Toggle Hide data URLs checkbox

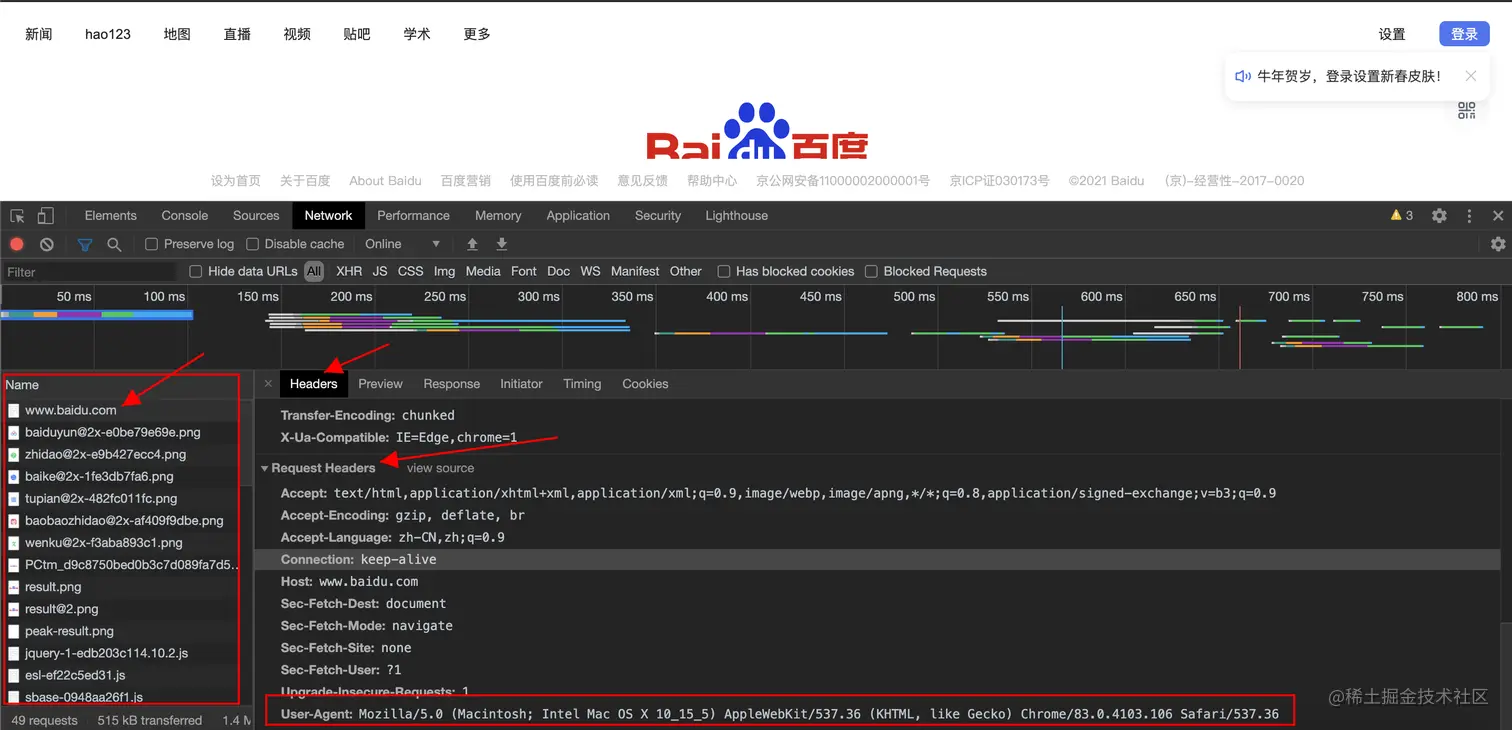tap(196, 271)
